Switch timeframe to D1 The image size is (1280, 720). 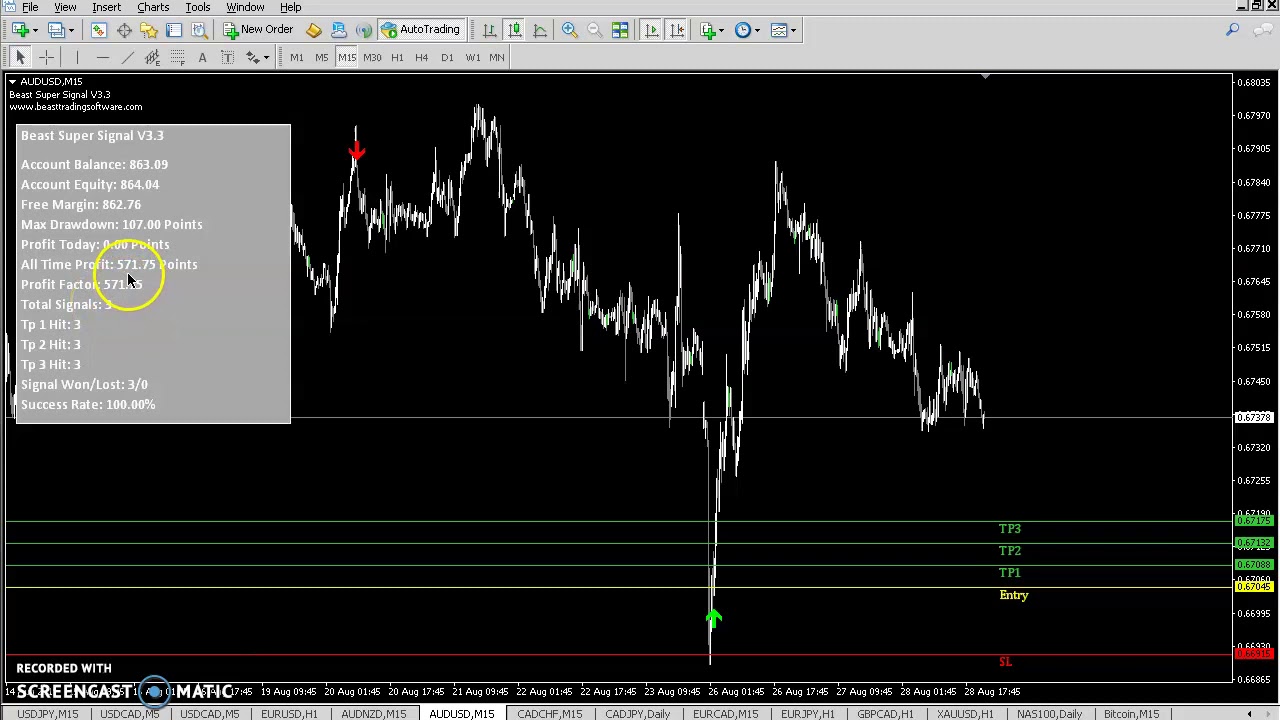click(x=447, y=57)
